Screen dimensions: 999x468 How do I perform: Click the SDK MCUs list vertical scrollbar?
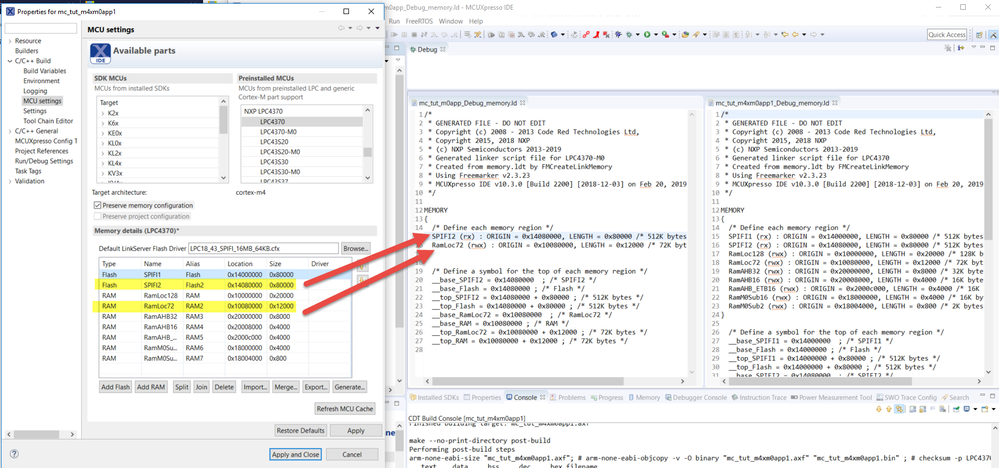tap(224, 139)
